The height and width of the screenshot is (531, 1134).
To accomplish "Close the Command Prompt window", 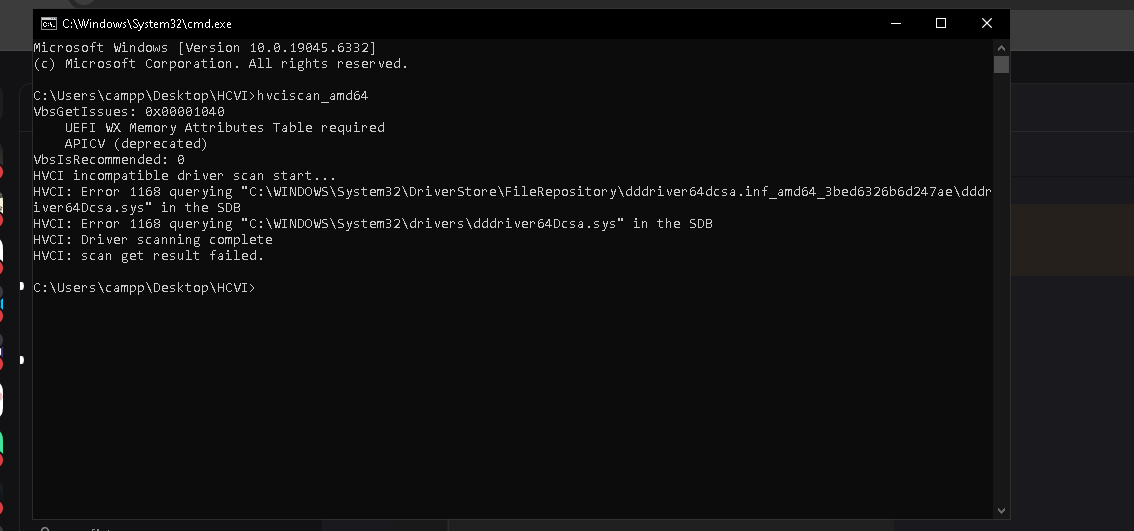I will pyautogui.click(x=987, y=23).
